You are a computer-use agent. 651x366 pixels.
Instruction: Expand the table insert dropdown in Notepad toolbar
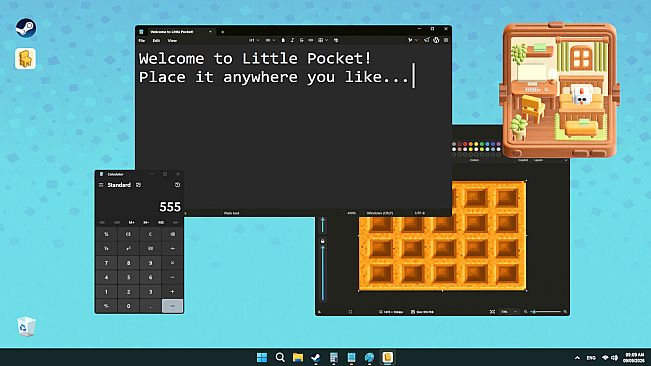pyautogui.click(x=323, y=40)
